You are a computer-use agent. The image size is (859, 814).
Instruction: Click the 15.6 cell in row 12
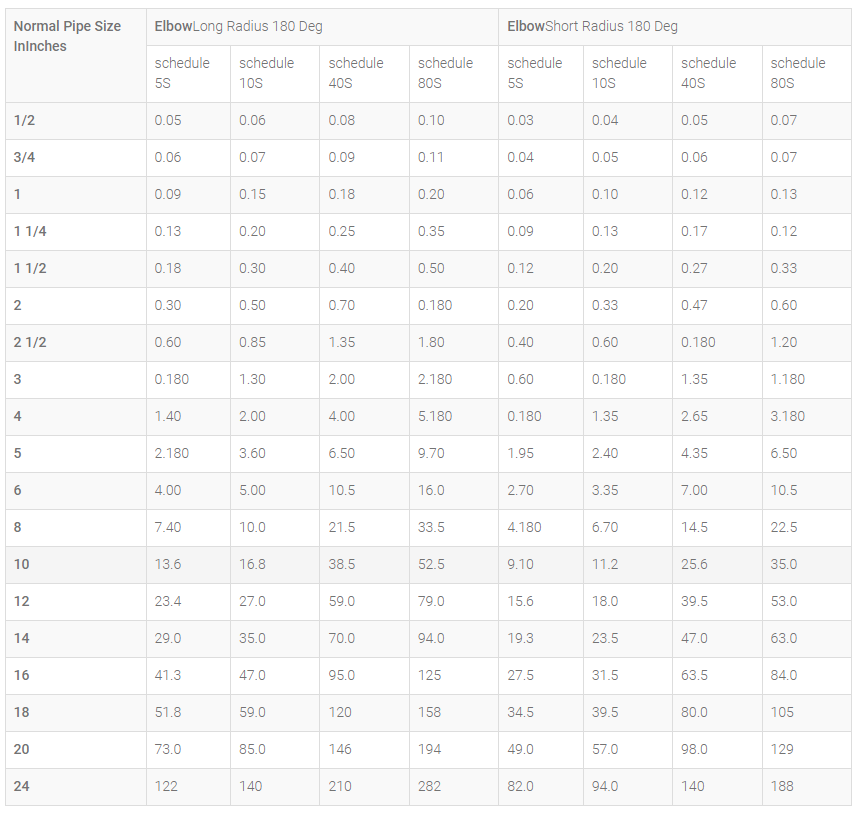tap(520, 601)
